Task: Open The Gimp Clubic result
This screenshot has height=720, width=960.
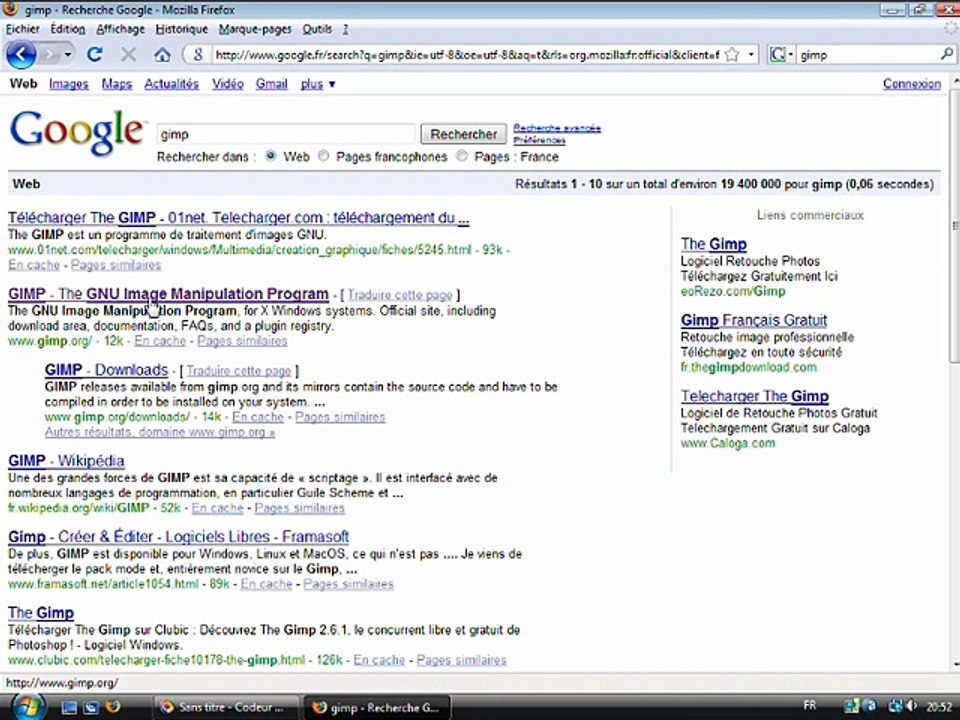Action: pos(41,612)
